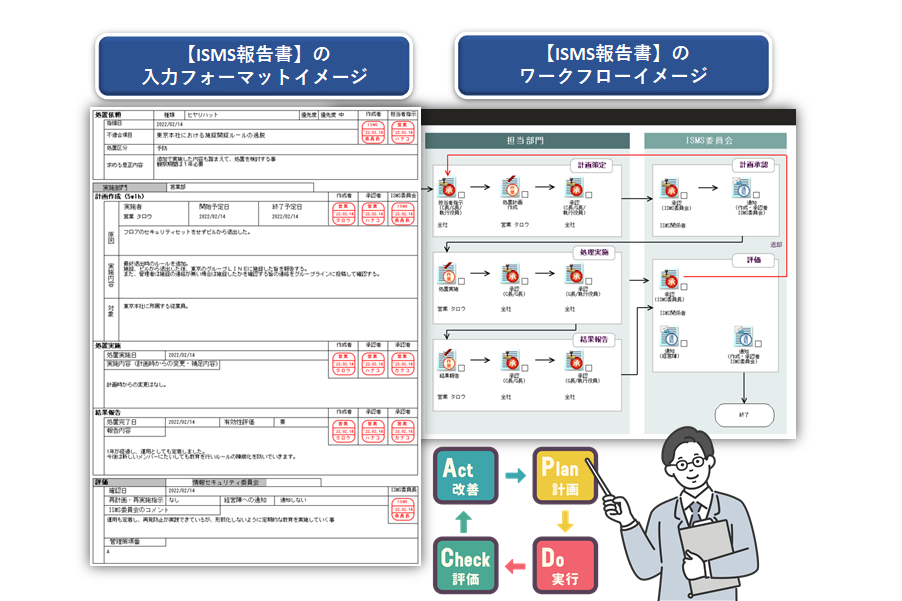Select the 承認 icon in 評価 box
The width and height of the screenshot is (902, 601).
coord(670,281)
